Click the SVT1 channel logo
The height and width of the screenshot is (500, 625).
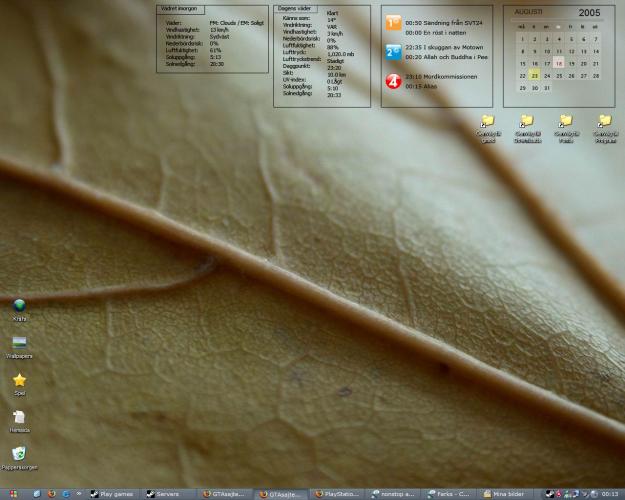pyautogui.click(x=393, y=22)
